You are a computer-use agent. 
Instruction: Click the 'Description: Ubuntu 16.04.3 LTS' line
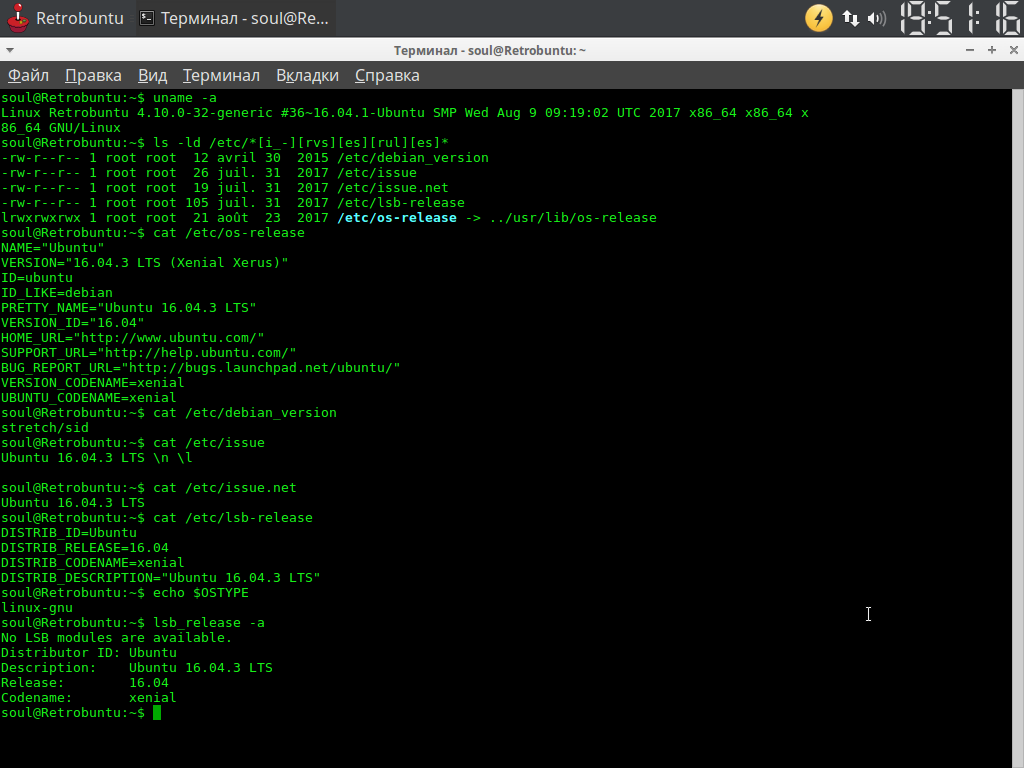click(x=136, y=669)
